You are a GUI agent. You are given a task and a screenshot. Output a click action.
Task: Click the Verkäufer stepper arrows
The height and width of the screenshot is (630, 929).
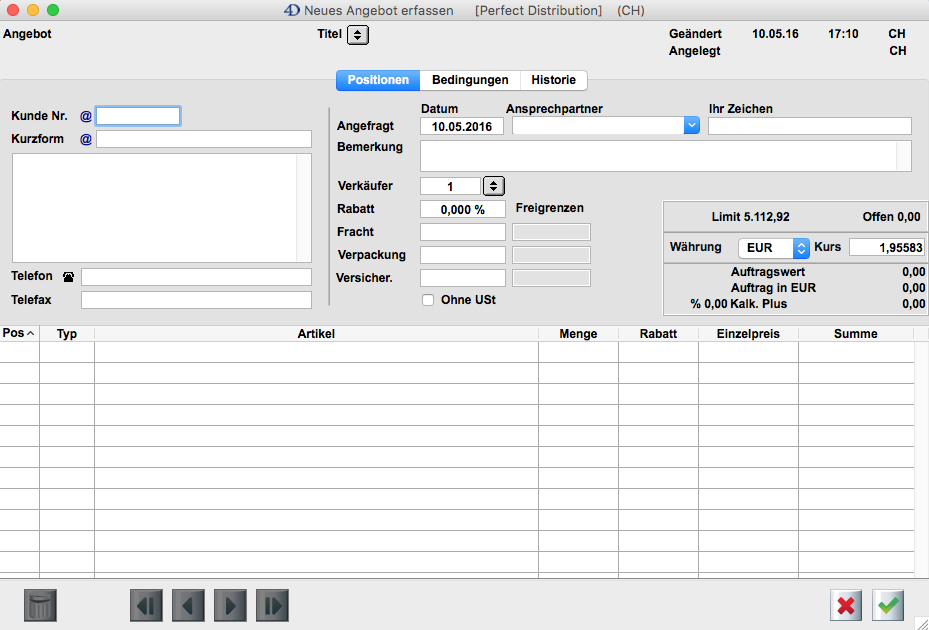point(494,186)
